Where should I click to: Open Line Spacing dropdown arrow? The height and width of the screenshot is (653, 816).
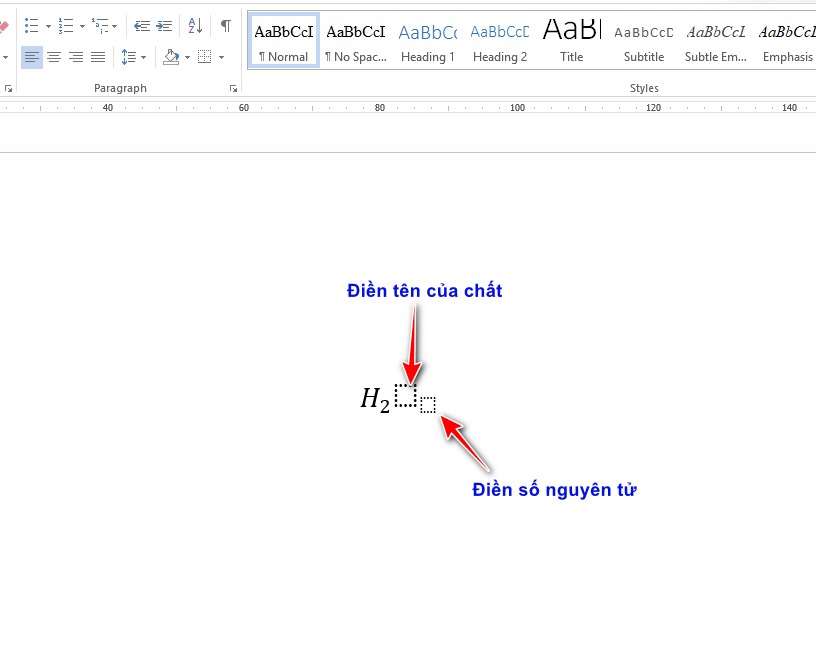pyautogui.click(x=144, y=57)
